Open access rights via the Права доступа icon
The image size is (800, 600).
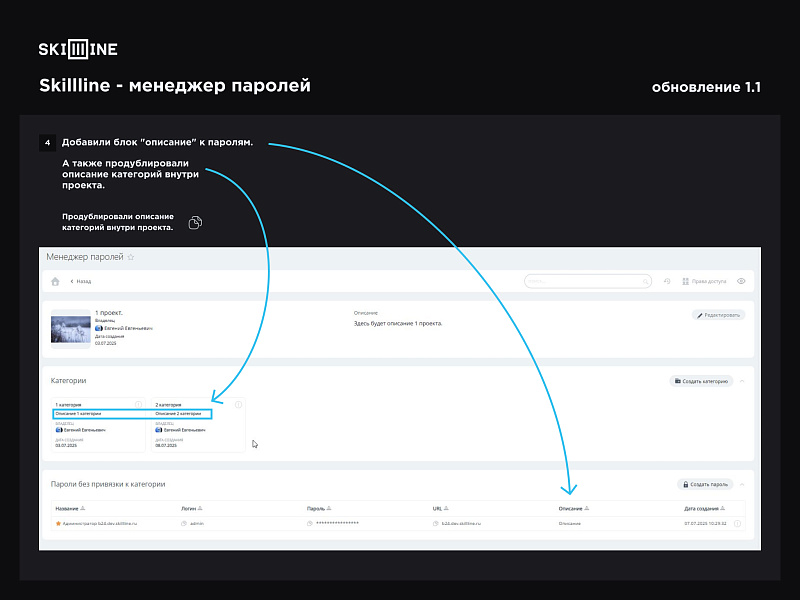click(685, 281)
